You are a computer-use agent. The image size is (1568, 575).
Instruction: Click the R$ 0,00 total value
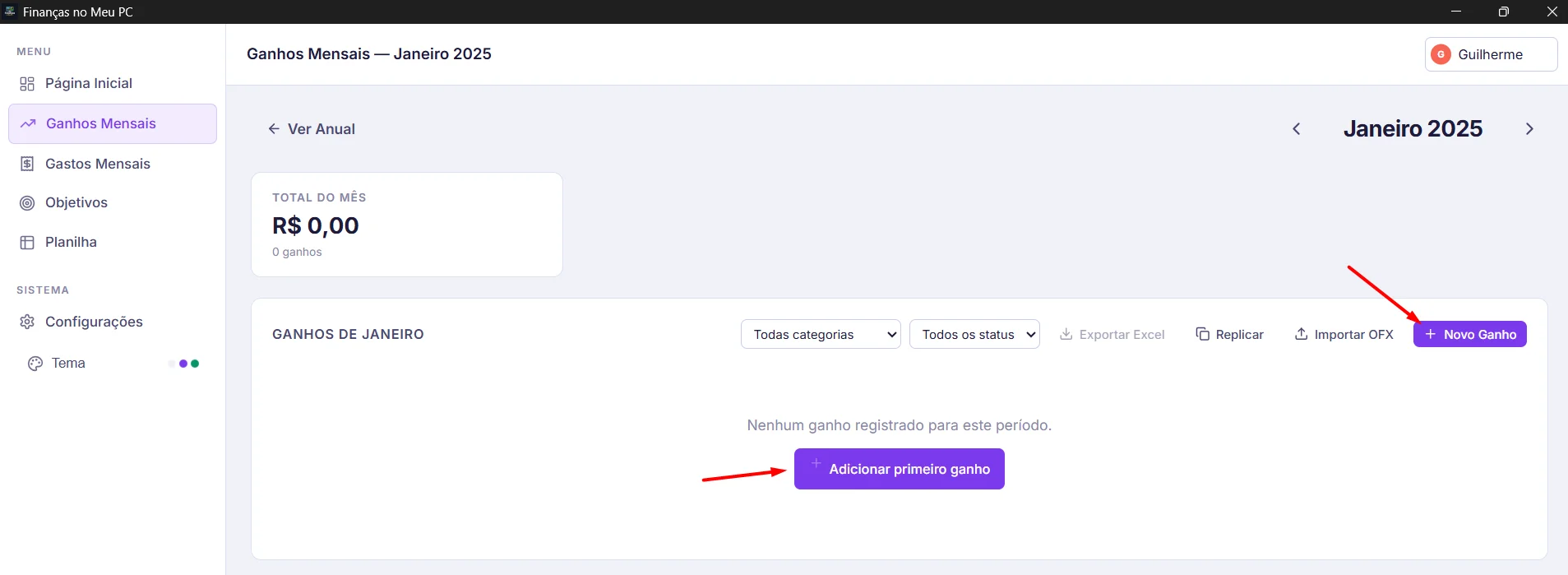coord(316,225)
